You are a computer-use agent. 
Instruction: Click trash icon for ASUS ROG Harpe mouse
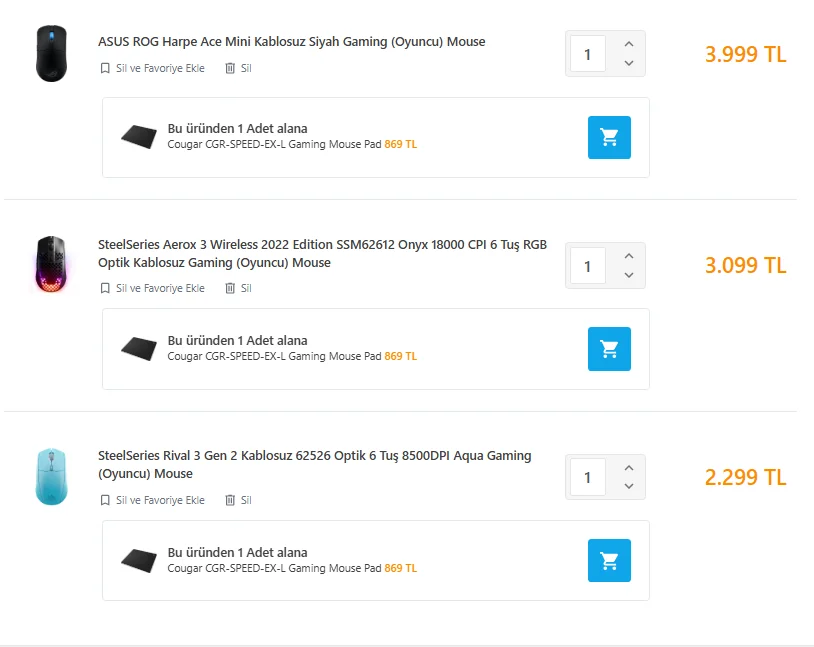tap(230, 69)
